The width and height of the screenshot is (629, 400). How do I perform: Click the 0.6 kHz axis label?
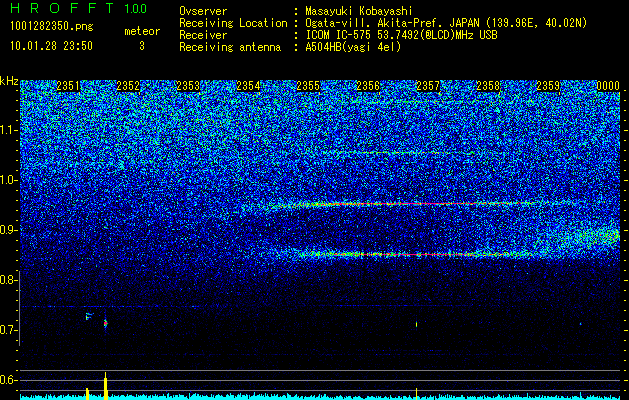click(x=9, y=380)
